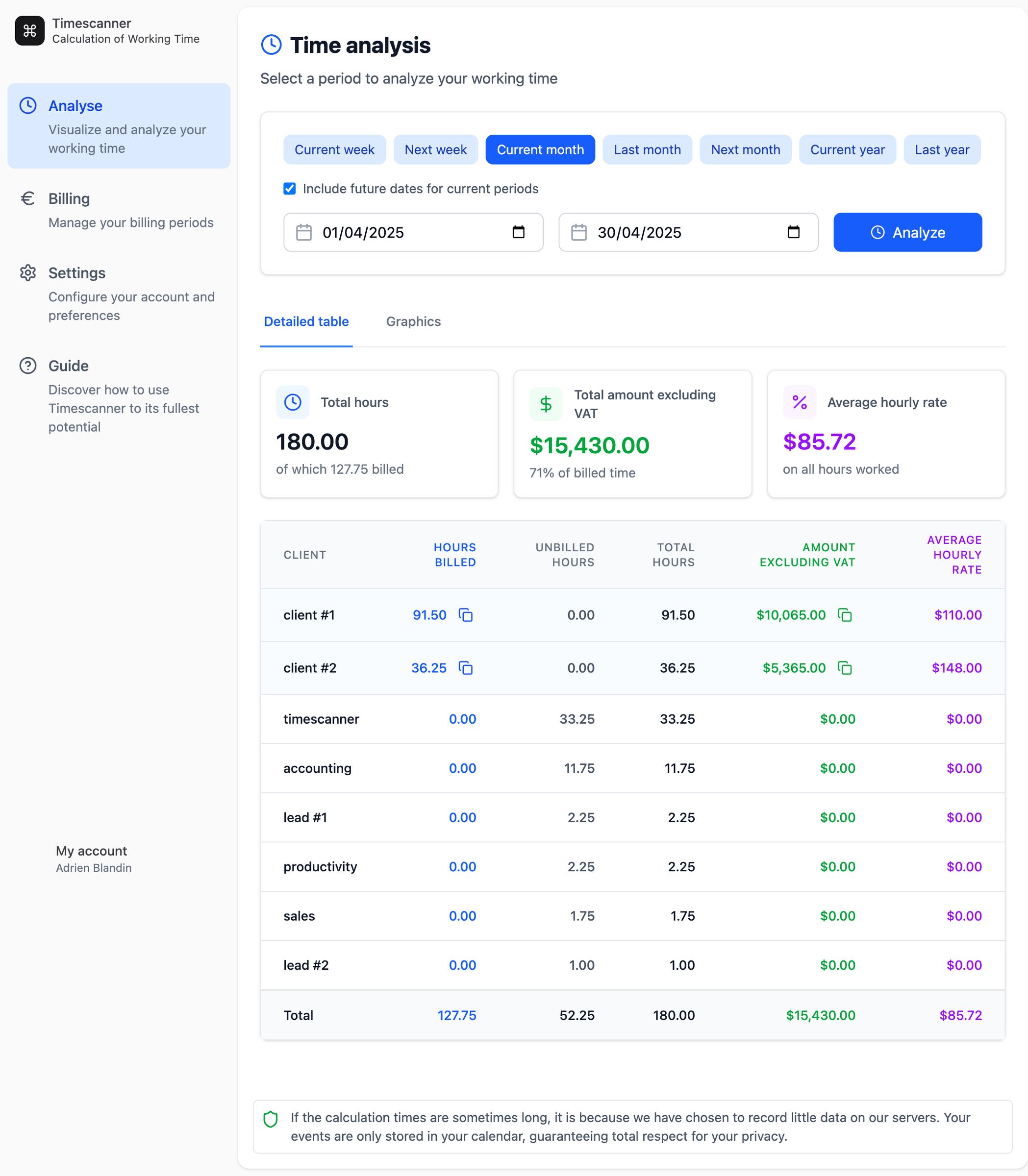Select the Detailed table tab
This screenshot has height=1176, width=1028.
coord(306,321)
